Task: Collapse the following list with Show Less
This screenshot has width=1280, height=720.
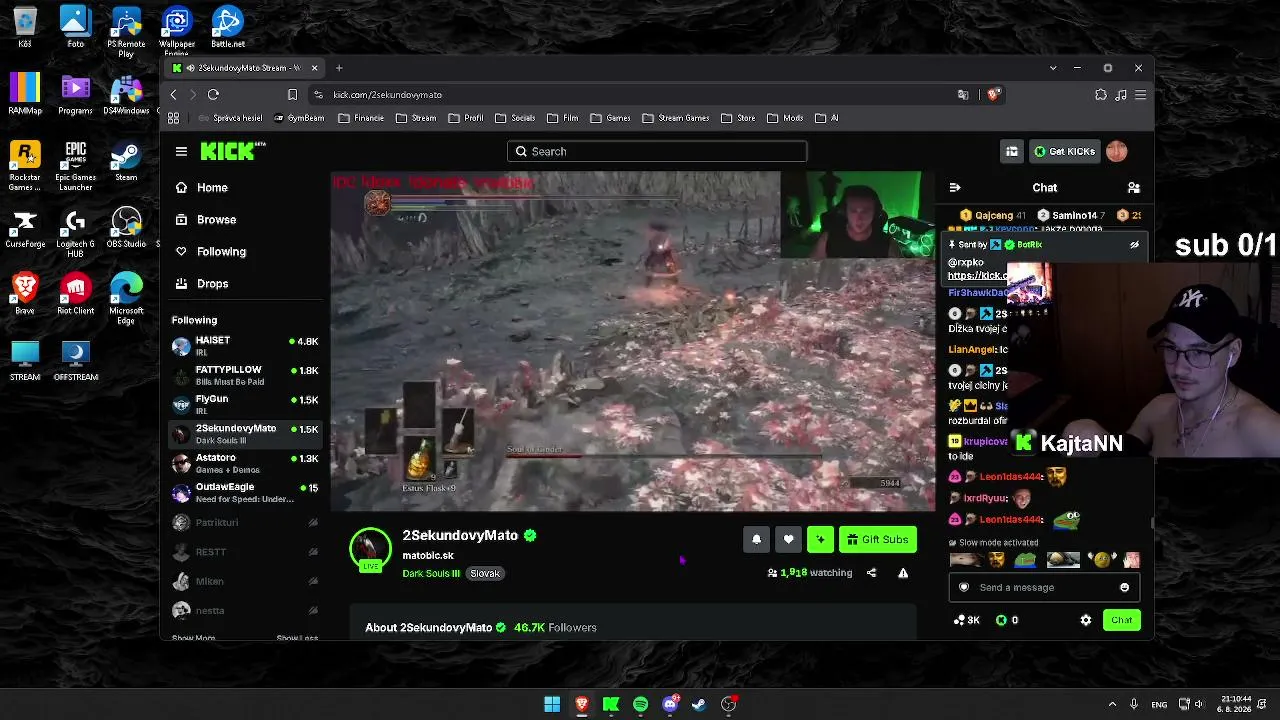Action: (297, 637)
